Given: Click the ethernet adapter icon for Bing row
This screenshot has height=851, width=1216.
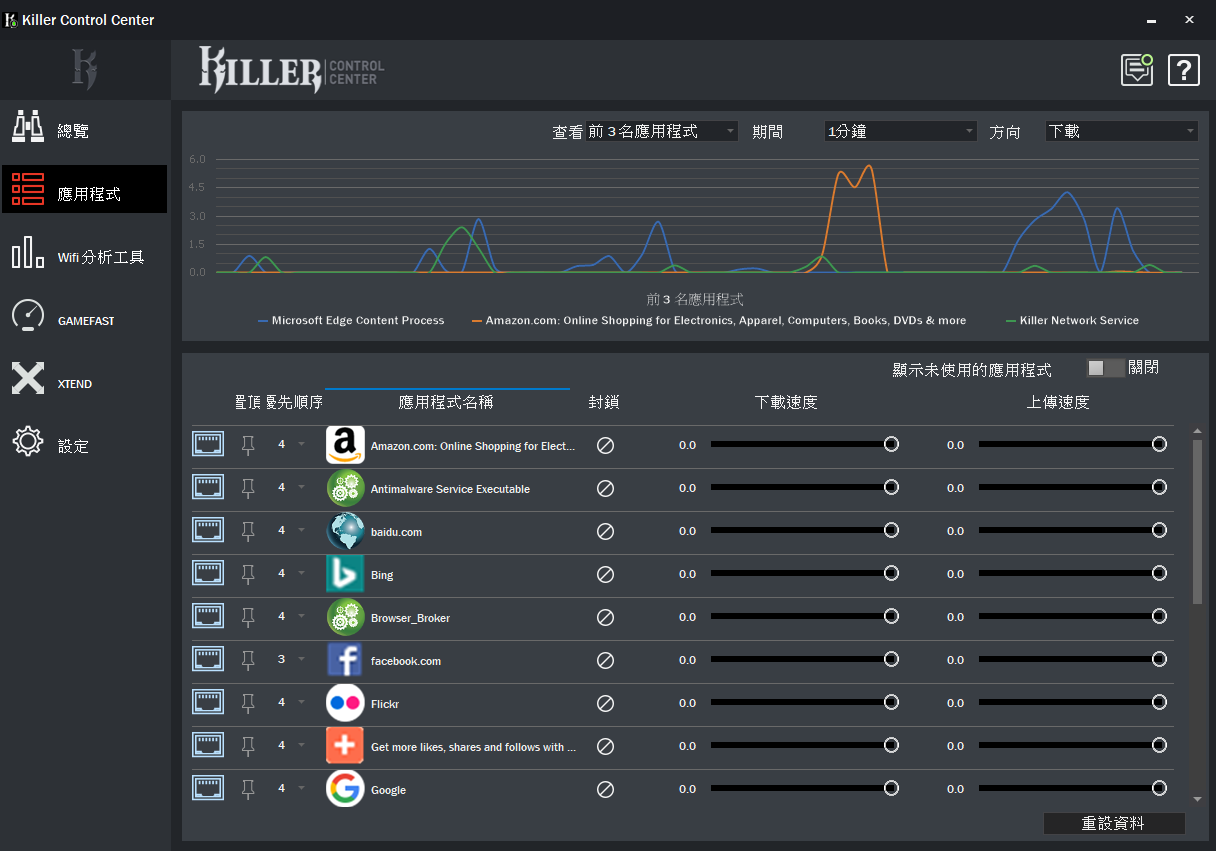Looking at the screenshot, I should click(208, 574).
